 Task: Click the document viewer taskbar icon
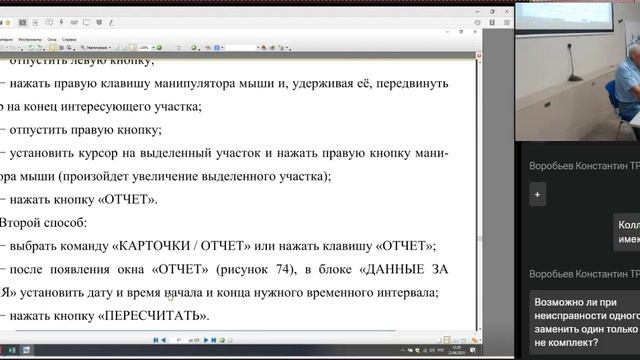tap(27, 350)
